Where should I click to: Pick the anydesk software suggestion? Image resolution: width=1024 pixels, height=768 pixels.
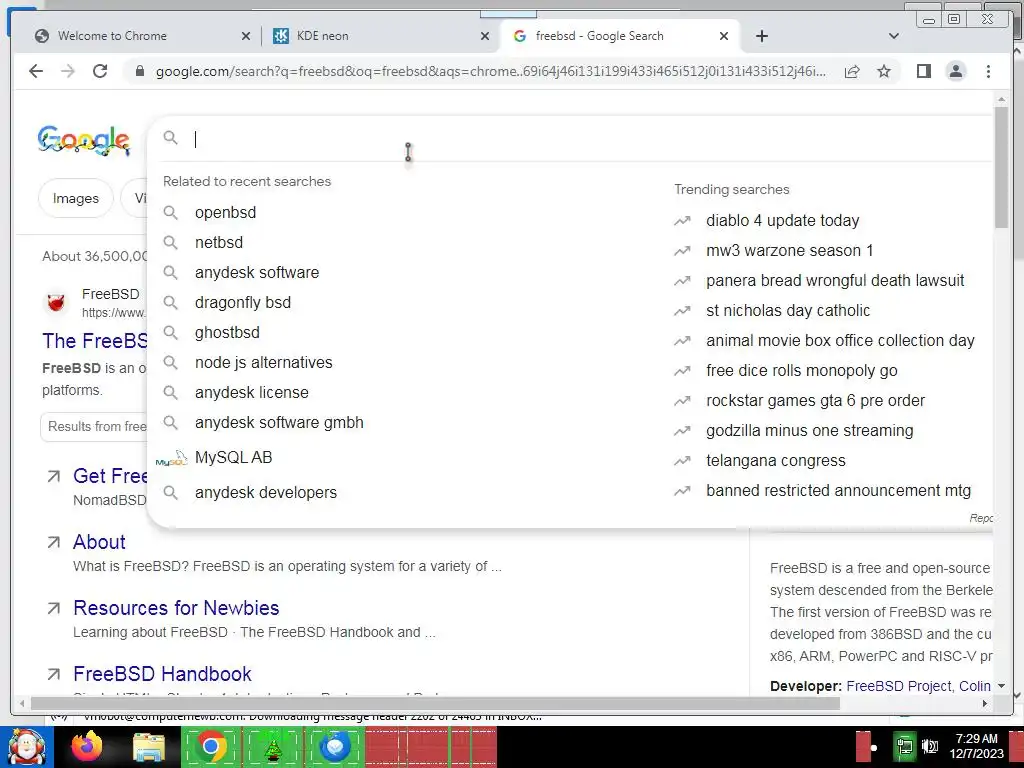click(257, 272)
